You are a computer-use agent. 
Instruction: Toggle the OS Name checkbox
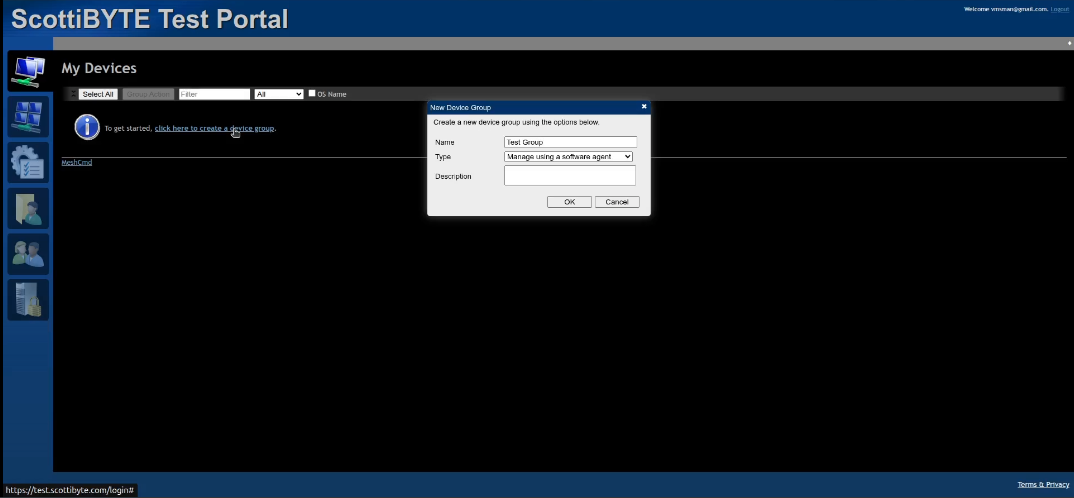pyautogui.click(x=312, y=94)
